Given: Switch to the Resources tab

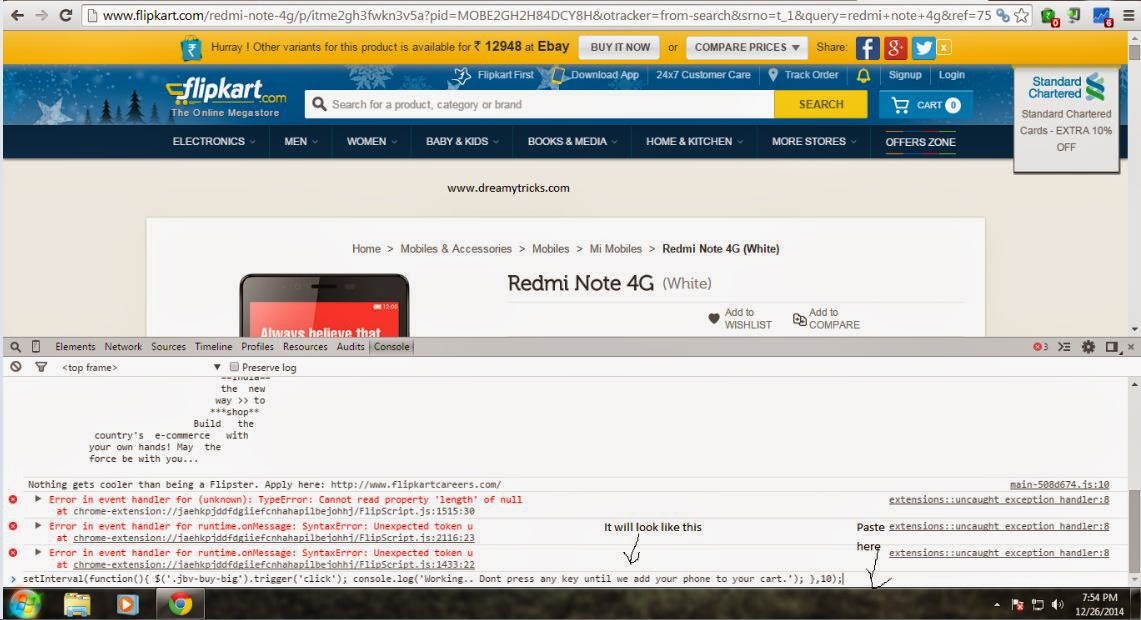Looking at the screenshot, I should tap(305, 347).
